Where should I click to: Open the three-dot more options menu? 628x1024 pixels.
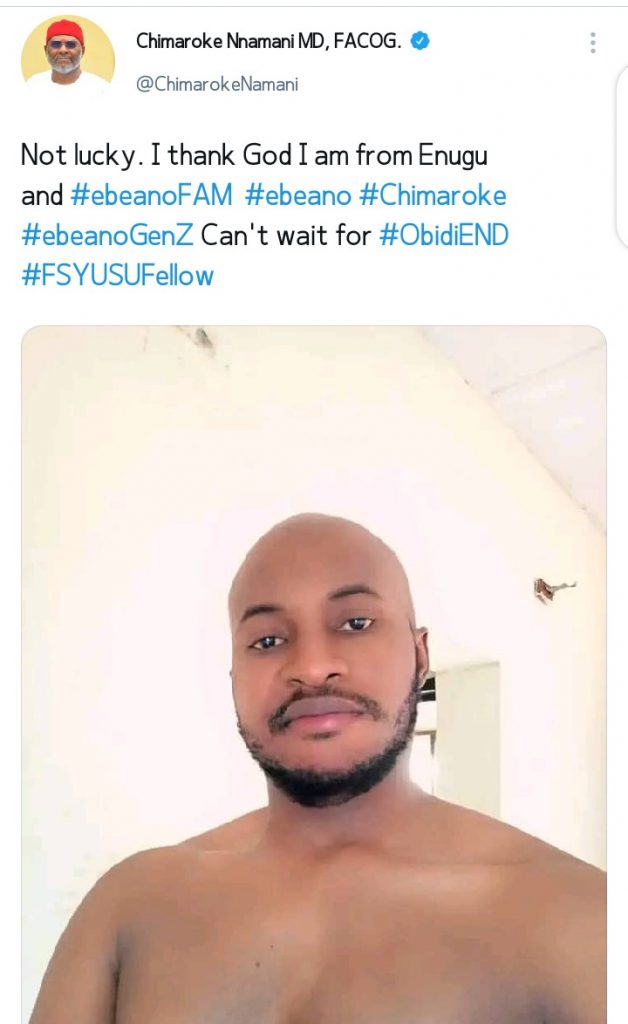(593, 42)
